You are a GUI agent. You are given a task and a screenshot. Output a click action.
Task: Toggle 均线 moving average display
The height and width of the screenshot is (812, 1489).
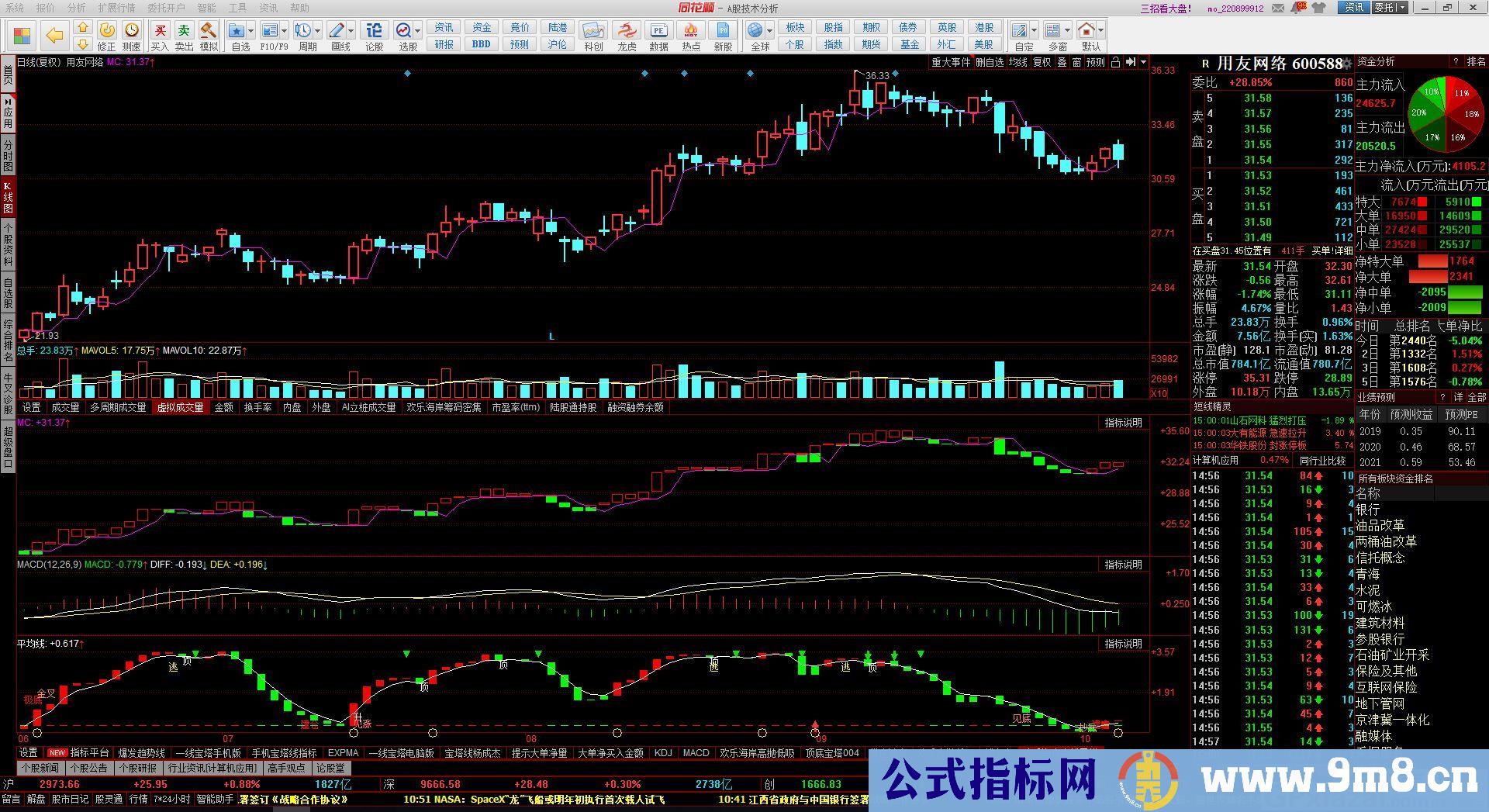1017,62
